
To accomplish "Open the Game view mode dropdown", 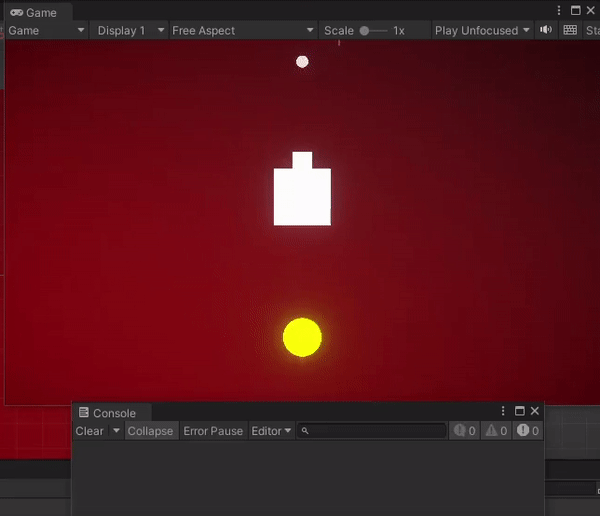I will pos(46,31).
